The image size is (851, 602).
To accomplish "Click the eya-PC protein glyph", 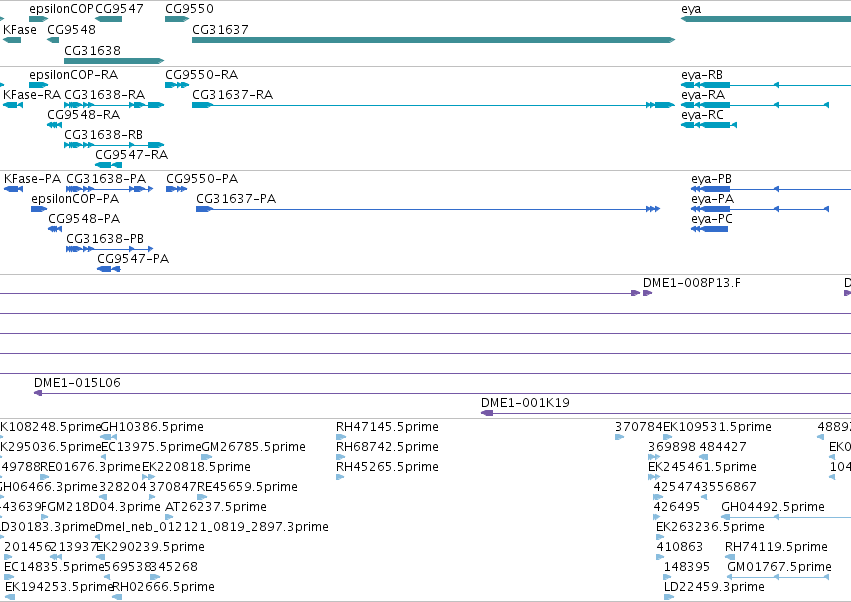I will point(709,229).
